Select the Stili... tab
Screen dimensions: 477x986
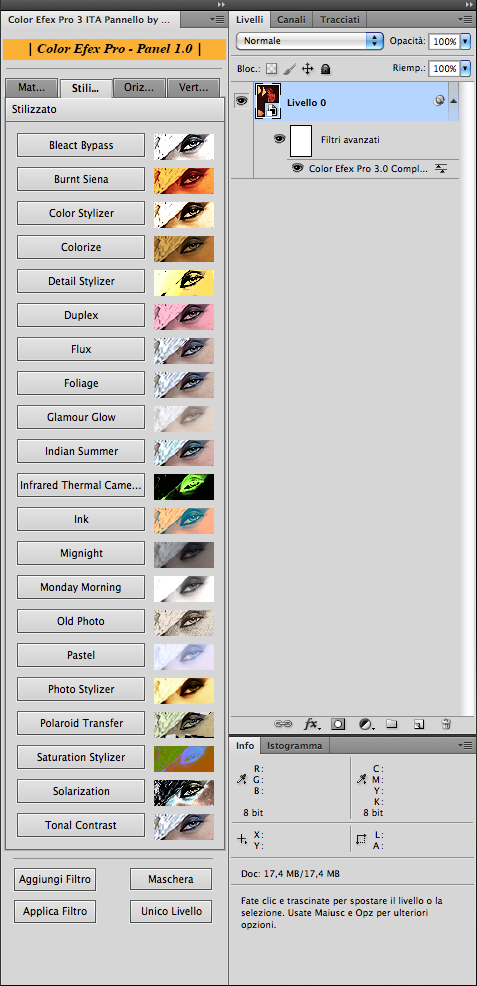(85, 88)
